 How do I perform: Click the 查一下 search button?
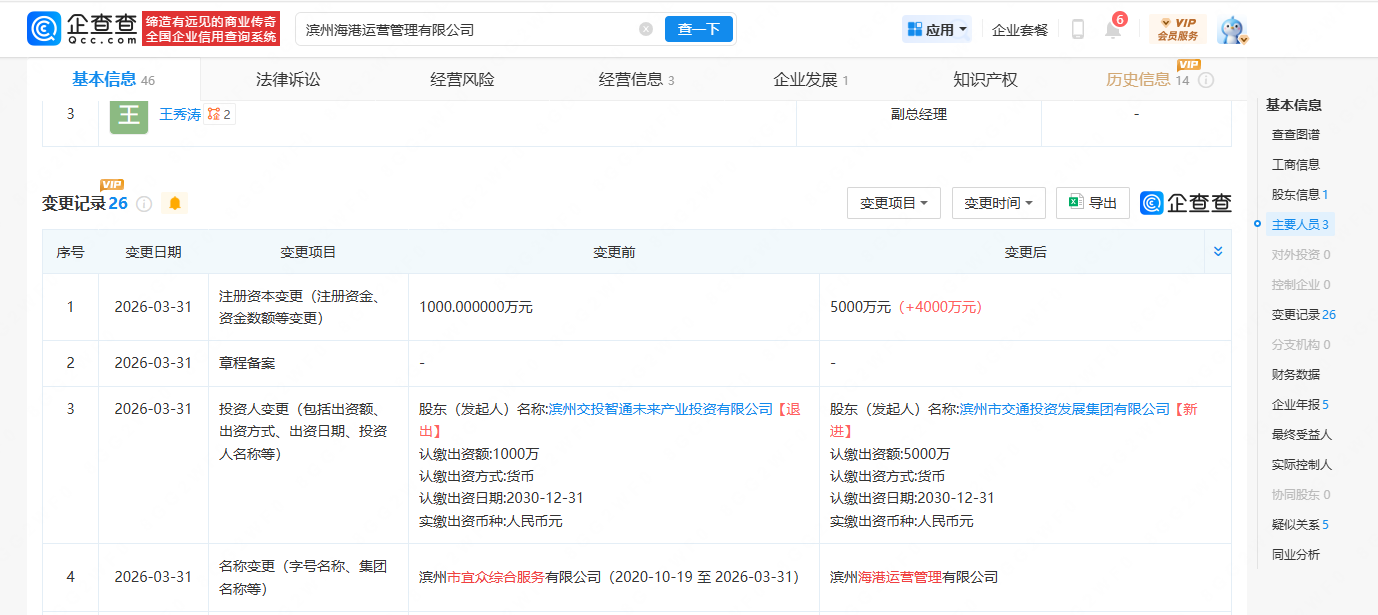tap(698, 29)
